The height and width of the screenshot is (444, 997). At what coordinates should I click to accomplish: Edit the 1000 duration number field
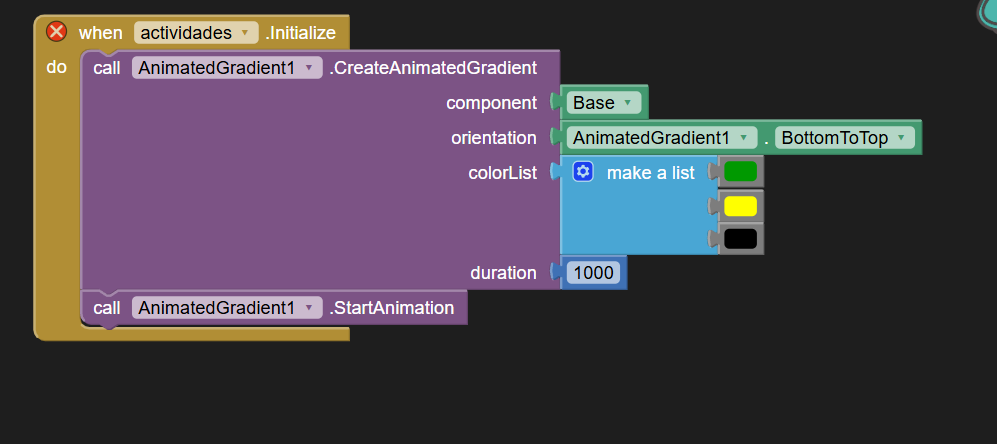coord(594,272)
